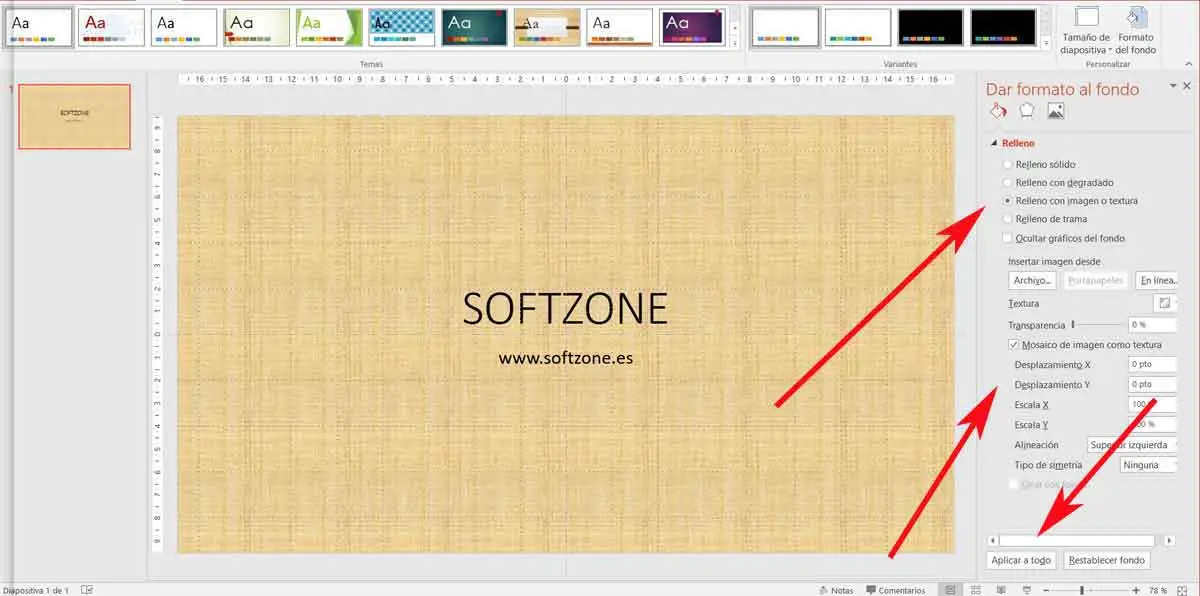Click the Escala X value field
This screenshot has width=1200, height=596.
(x=1152, y=405)
